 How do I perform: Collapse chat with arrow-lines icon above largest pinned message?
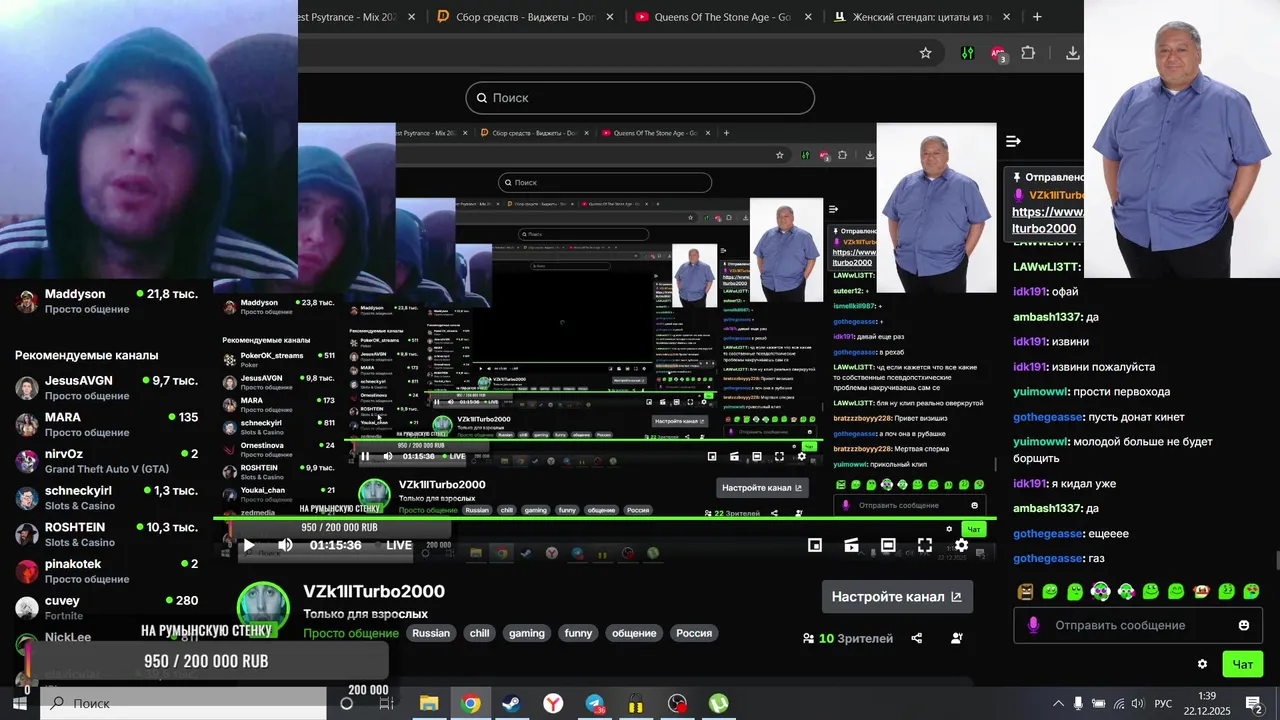[x=1013, y=141]
